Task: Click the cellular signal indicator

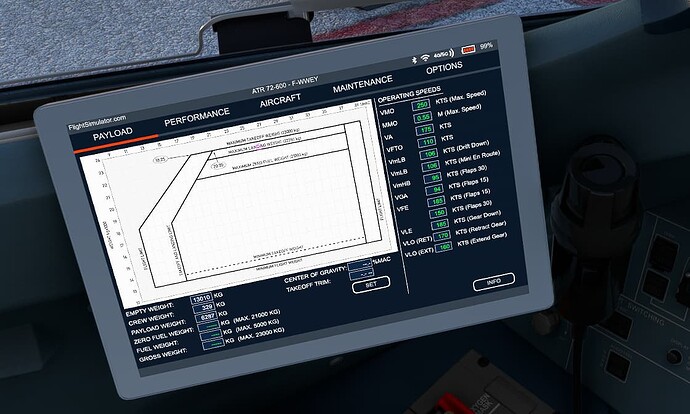Action: click(443, 54)
